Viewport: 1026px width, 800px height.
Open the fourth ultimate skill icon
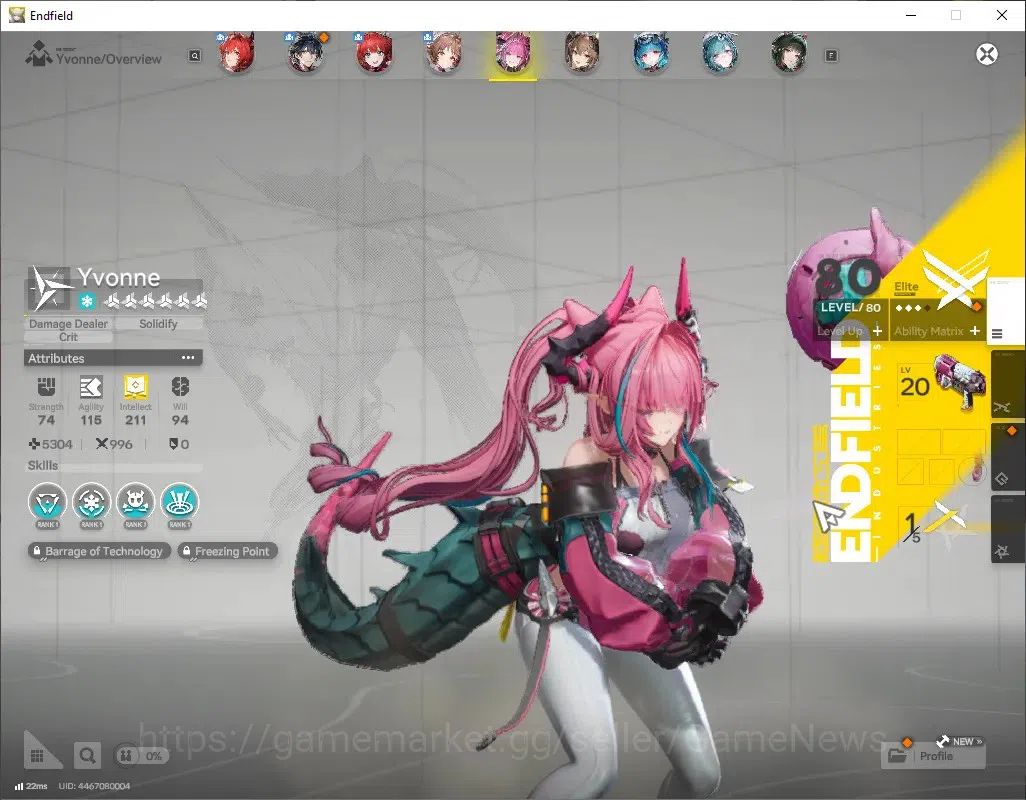pos(179,502)
